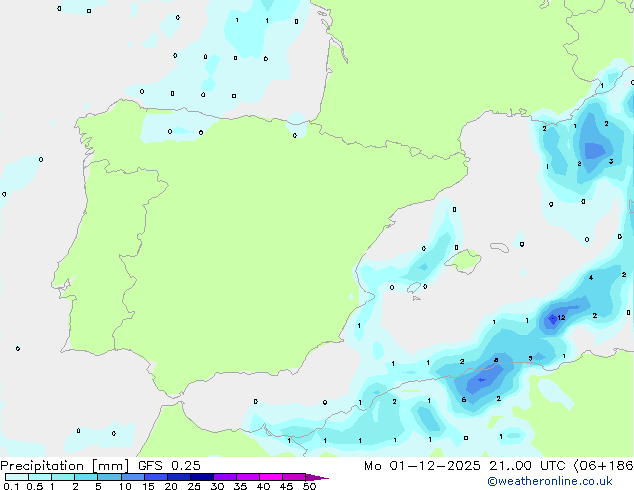Viewport: 634px width, 490px height.
Task: Pick the 15–20 mm legend color swatch
Action: (x=156, y=477)
